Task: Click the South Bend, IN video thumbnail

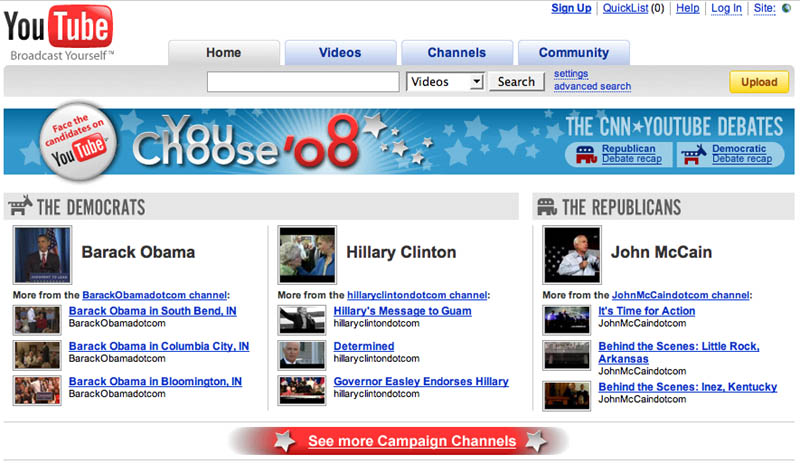Action: pos(37,320)
